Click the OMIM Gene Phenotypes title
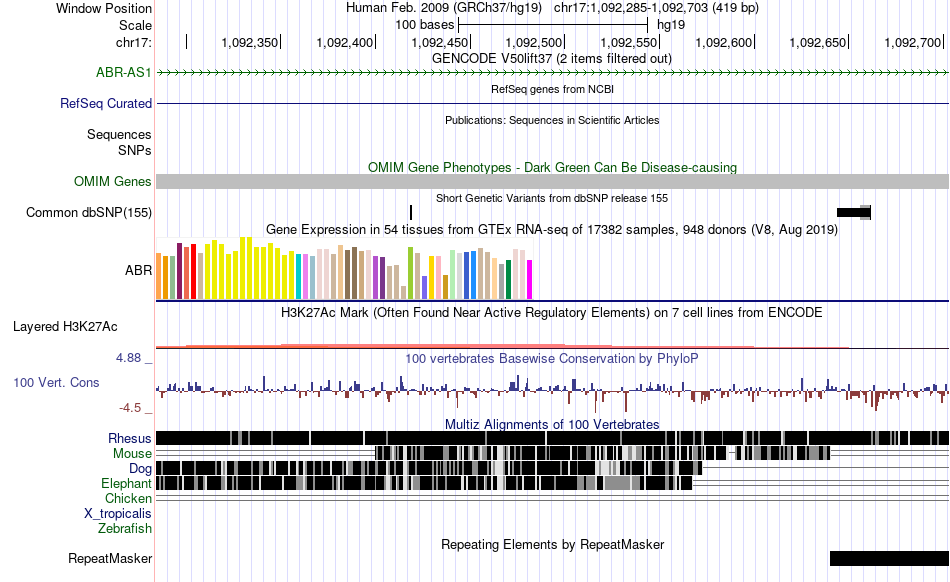 [x=553, y=168]
